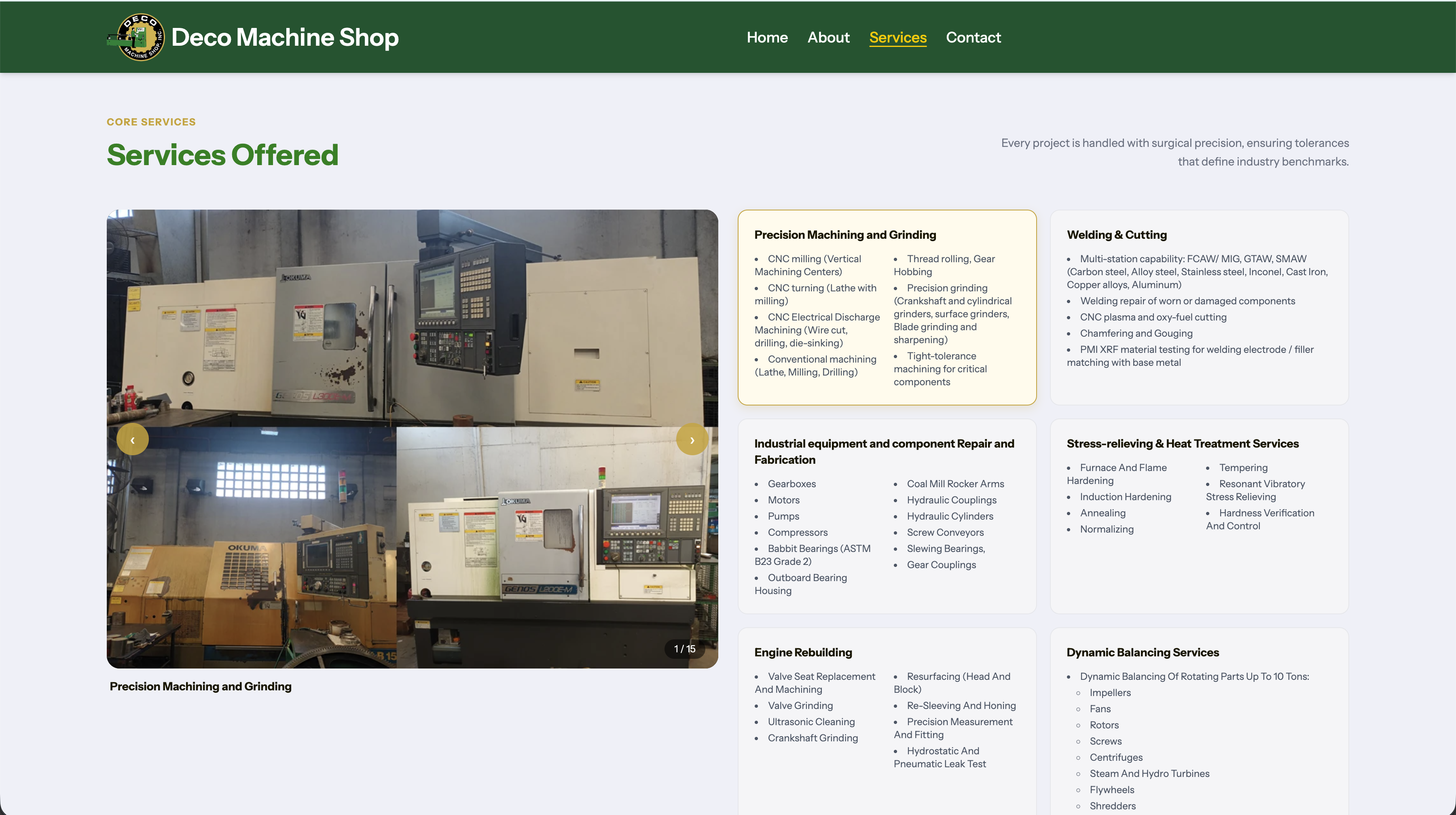Image resolution: width=1456 pixels, height=815 pixels.
Task: Select the Welding & Cutting card
Action: (1199, 307)
